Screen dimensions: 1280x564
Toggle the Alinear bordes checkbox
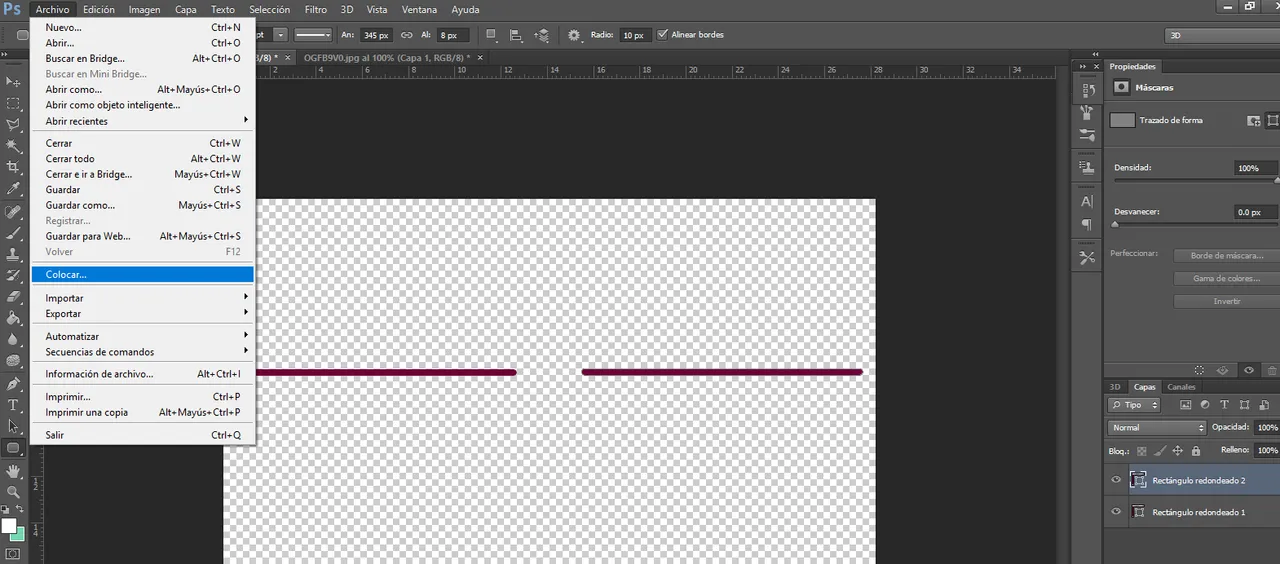(662, 35)
